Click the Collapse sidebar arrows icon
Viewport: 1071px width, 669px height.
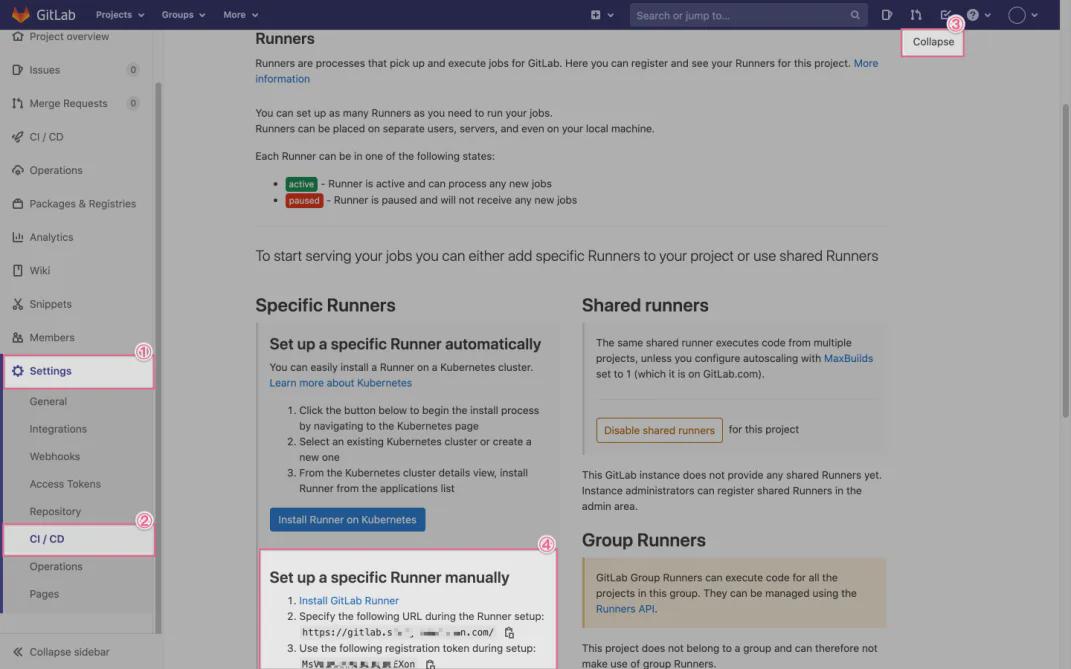(18, 652)
